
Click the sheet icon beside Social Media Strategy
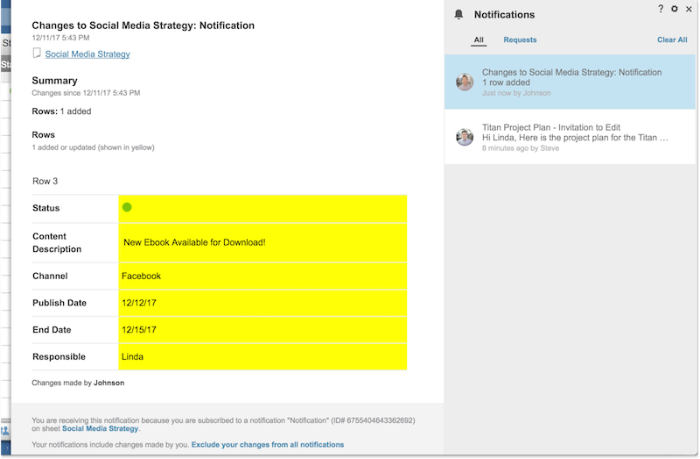pyautogui.click(x=37, y=53)
